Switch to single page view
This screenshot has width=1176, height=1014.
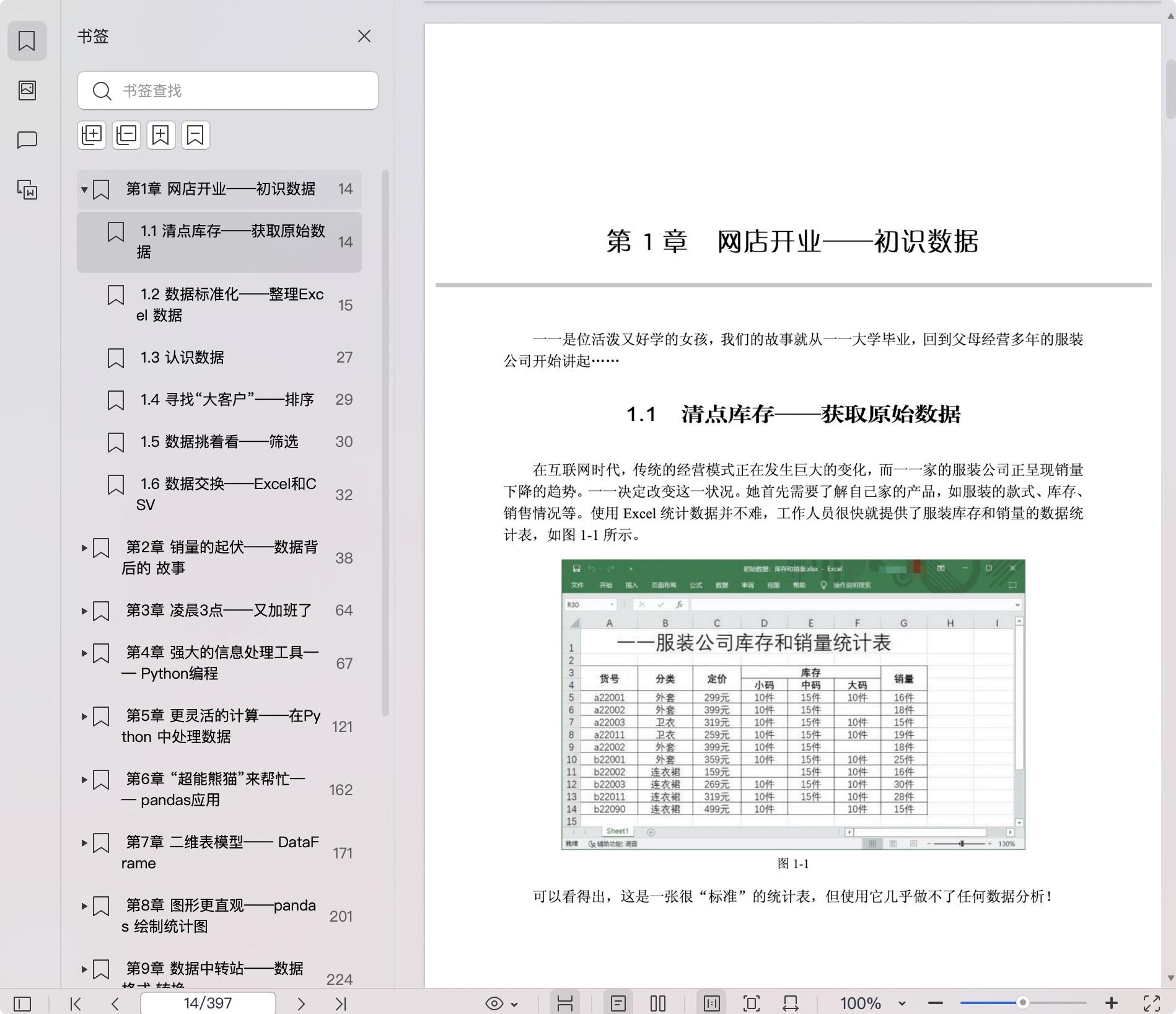[x=618, y=1003]
